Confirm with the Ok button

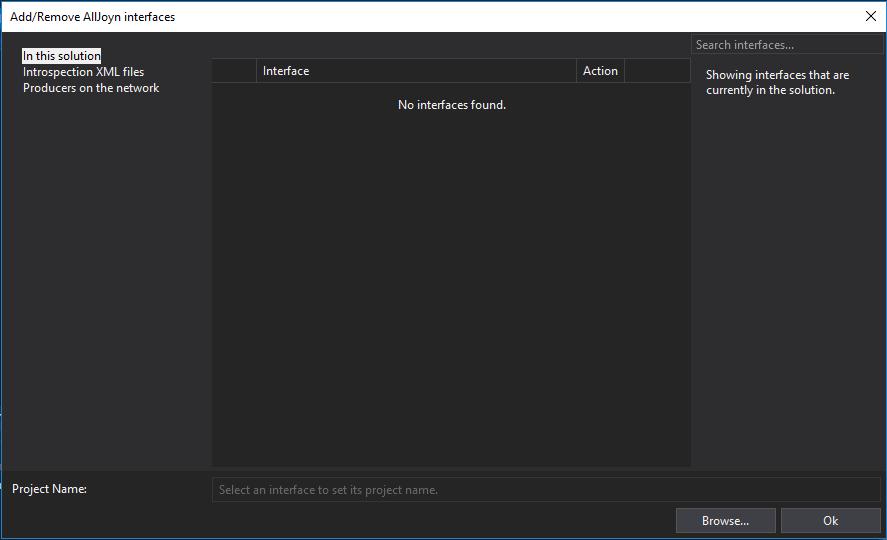click(830, 520)
